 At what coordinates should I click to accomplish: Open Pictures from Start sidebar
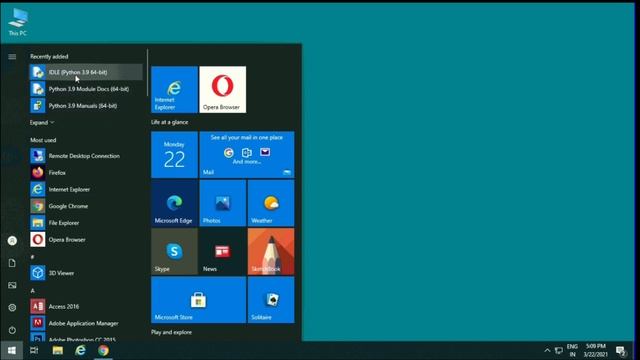click(12, 285)
